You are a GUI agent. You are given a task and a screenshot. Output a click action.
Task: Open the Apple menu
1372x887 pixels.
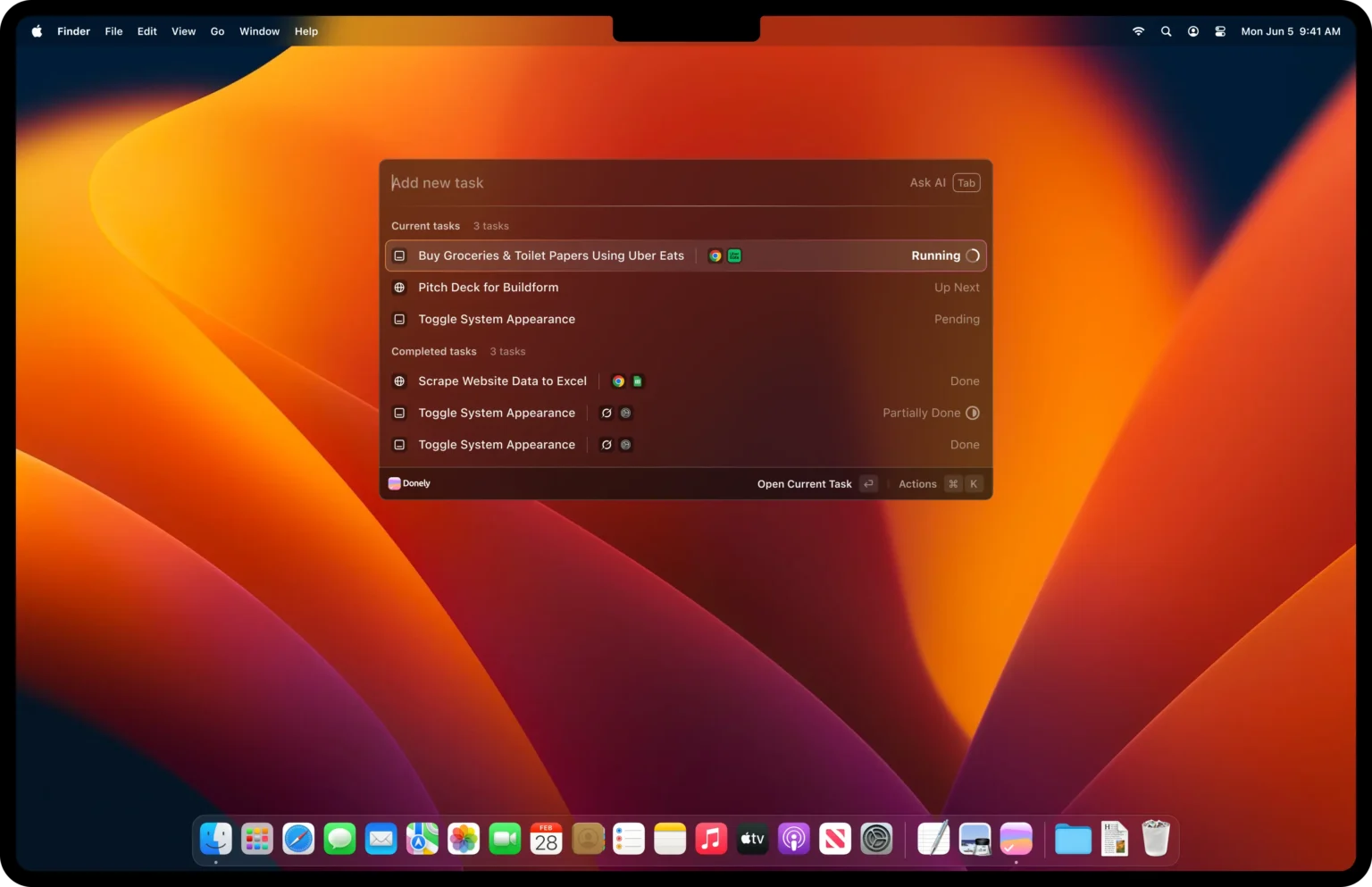click(x=37, y=31)
